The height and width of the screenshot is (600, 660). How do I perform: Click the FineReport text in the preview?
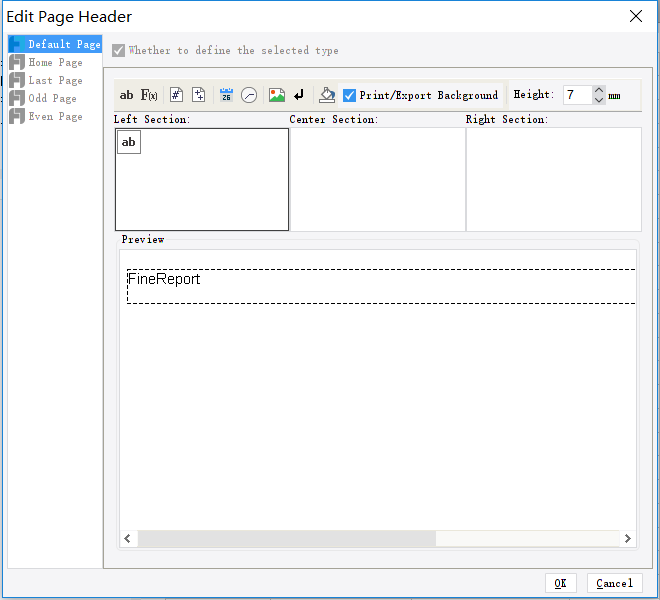point(164,279)
